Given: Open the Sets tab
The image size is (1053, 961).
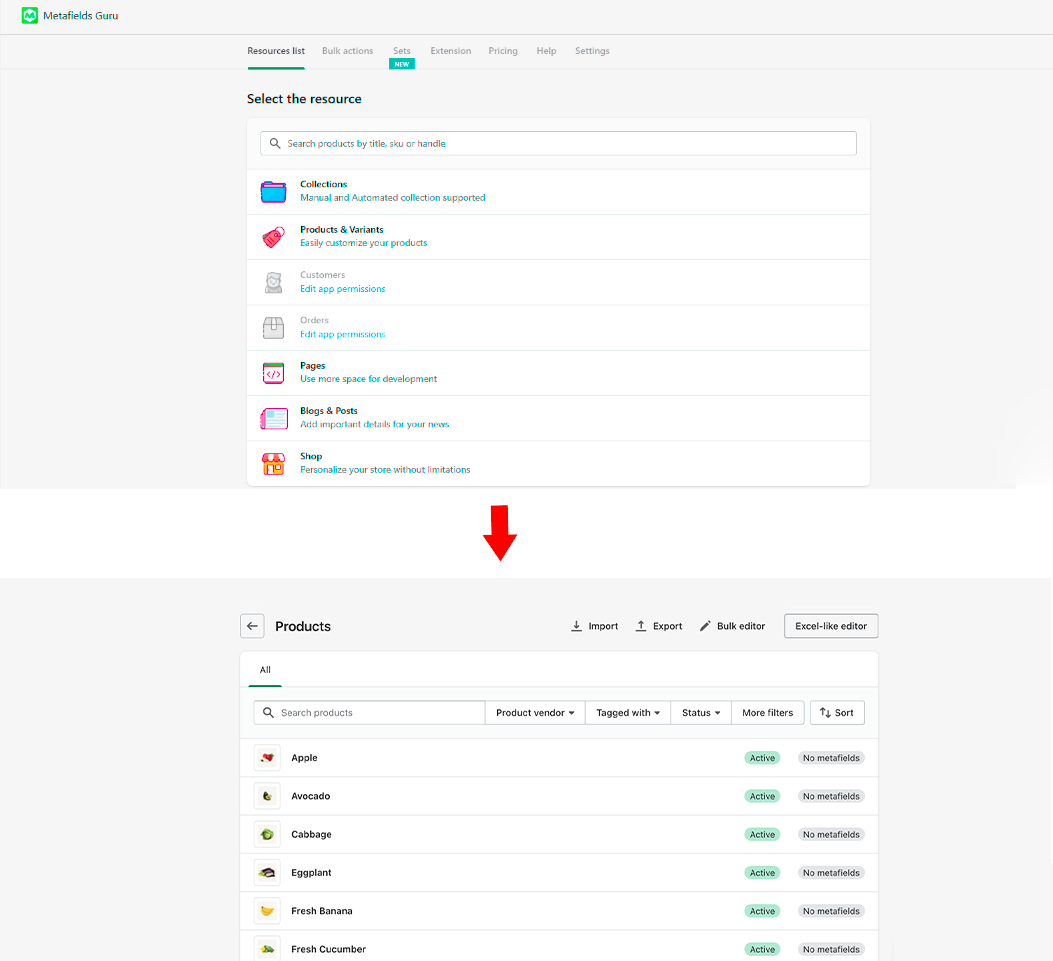Looking at the screenshot, I should click(401, 51).
